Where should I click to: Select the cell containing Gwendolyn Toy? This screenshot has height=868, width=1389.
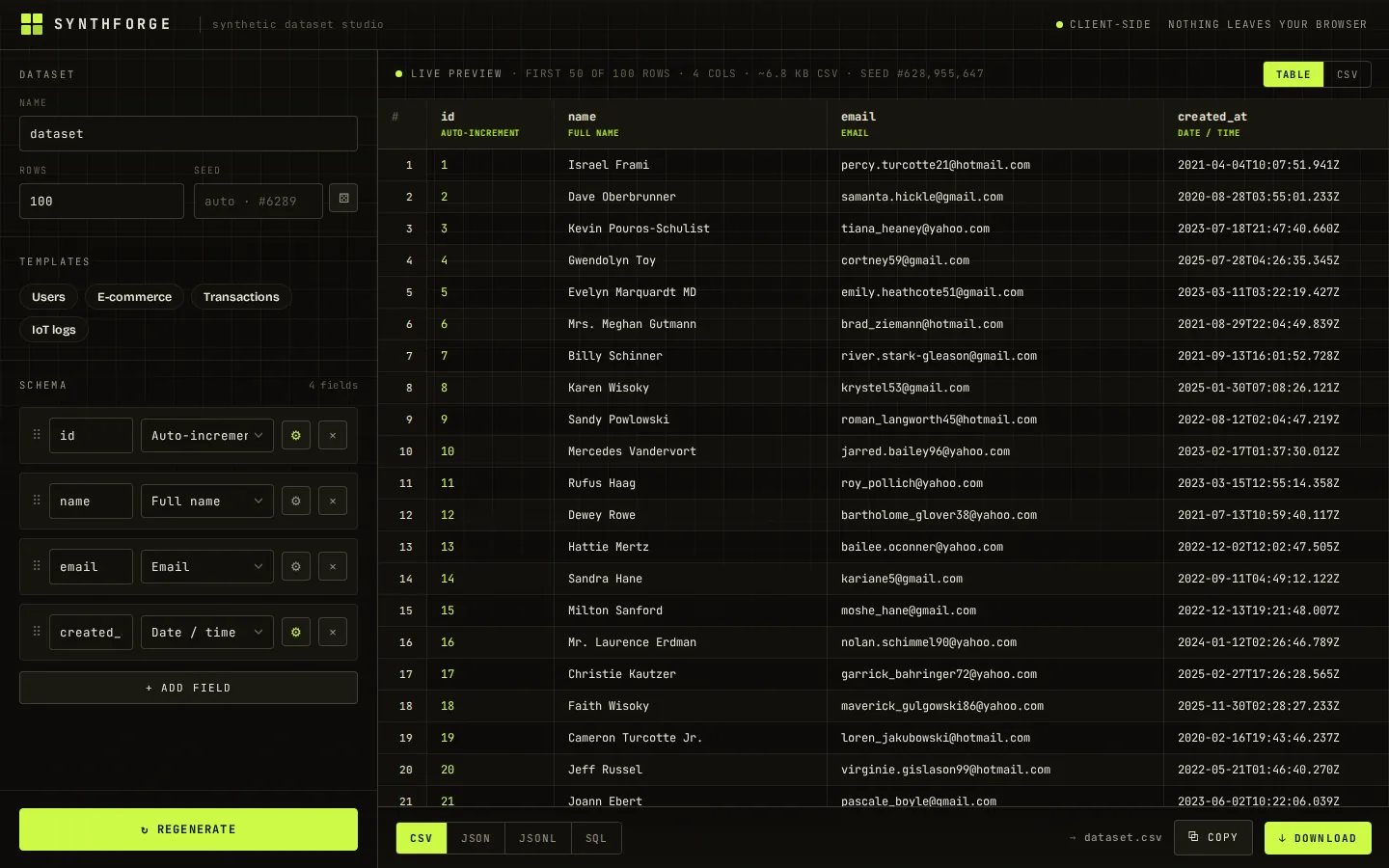[x=690, y=260]
